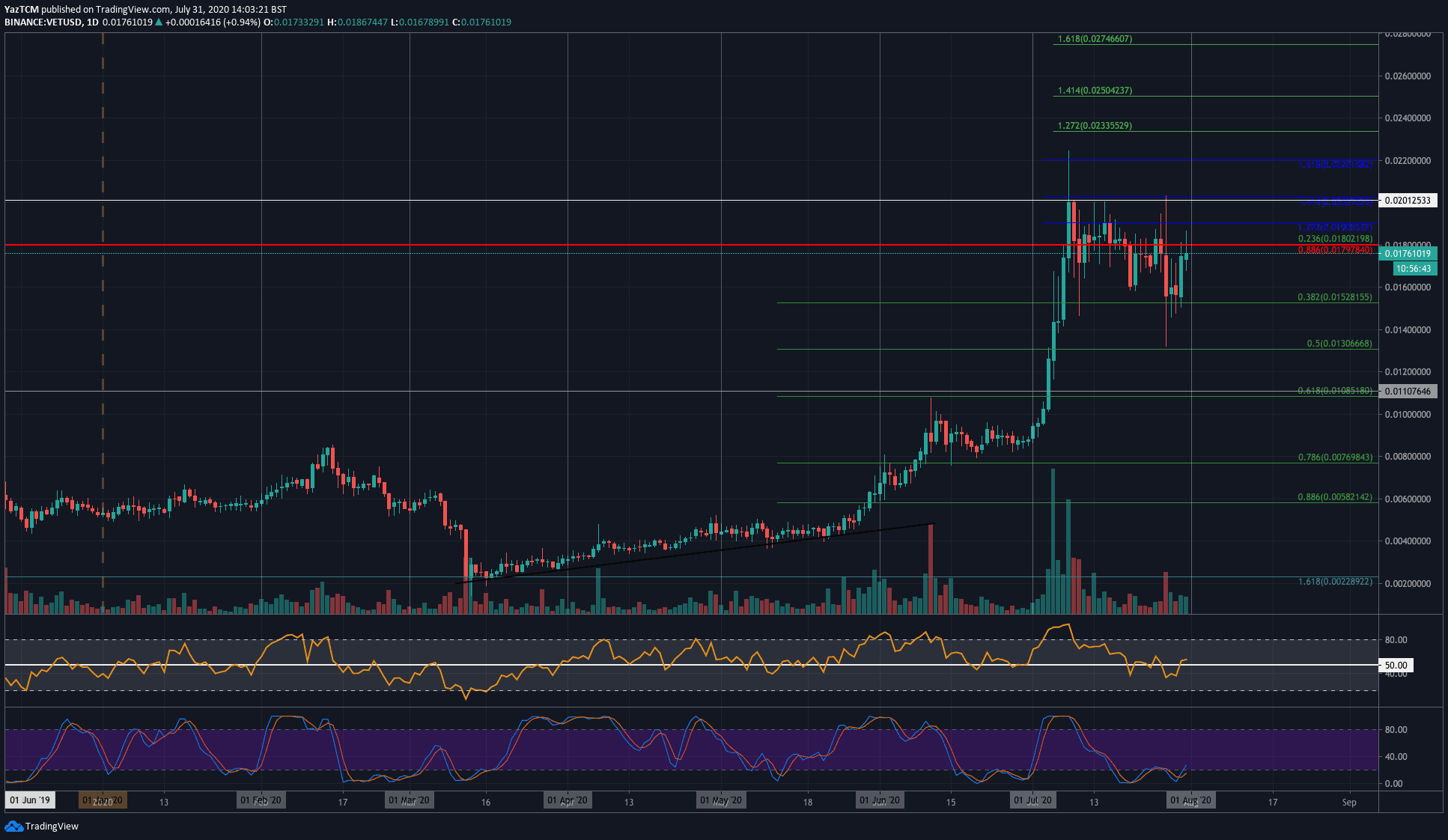Click the 0.886(0.00582142) retracement label
The height and width of the screenshot is (840, 1448).
(x=1335, y=497)
